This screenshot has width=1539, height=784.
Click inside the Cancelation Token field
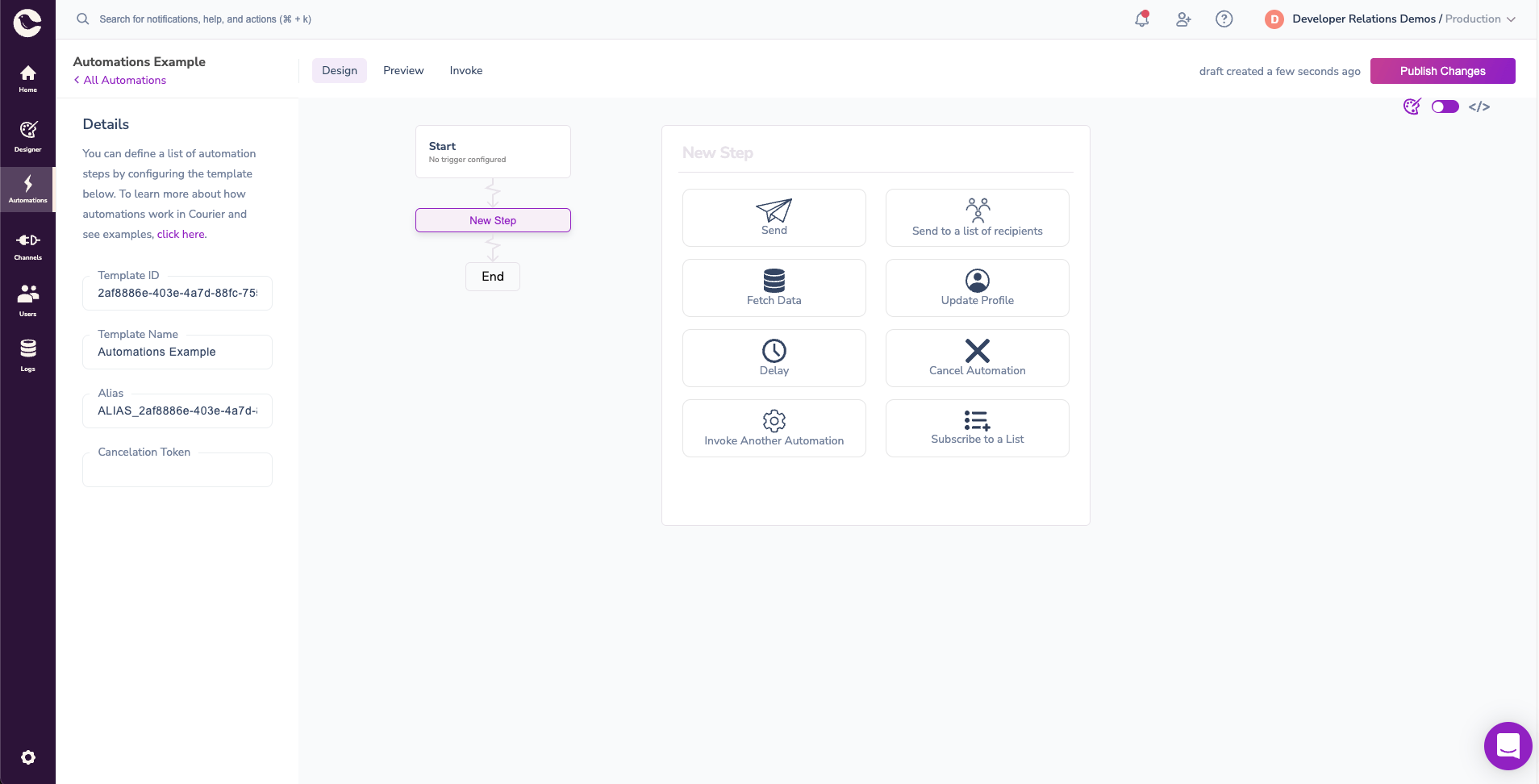click(177, 469)
